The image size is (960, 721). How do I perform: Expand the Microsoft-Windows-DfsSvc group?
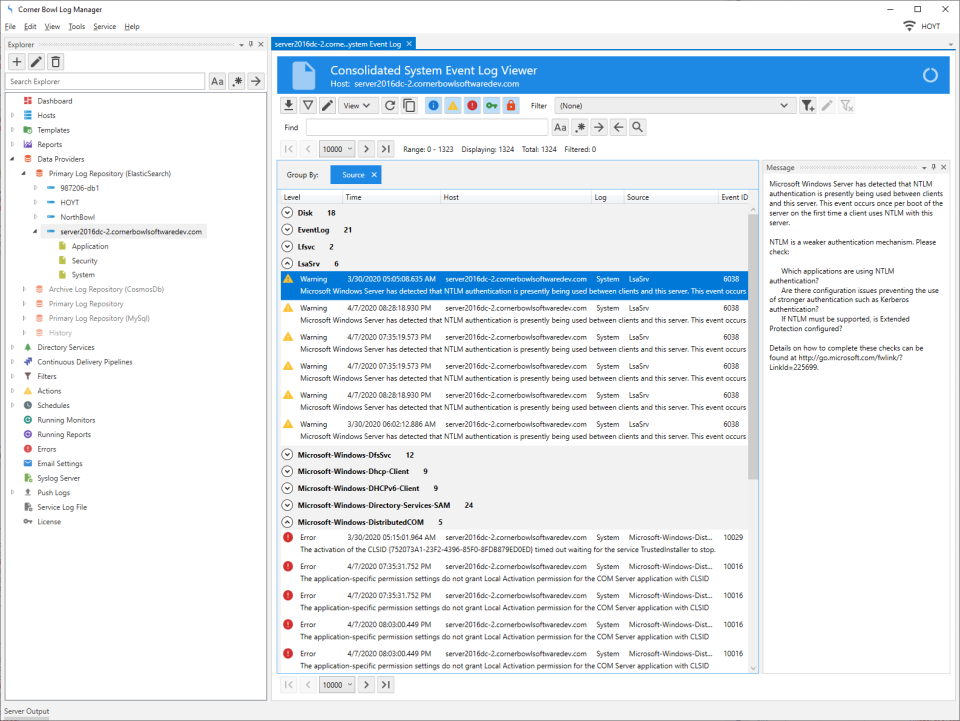(287, 455)
